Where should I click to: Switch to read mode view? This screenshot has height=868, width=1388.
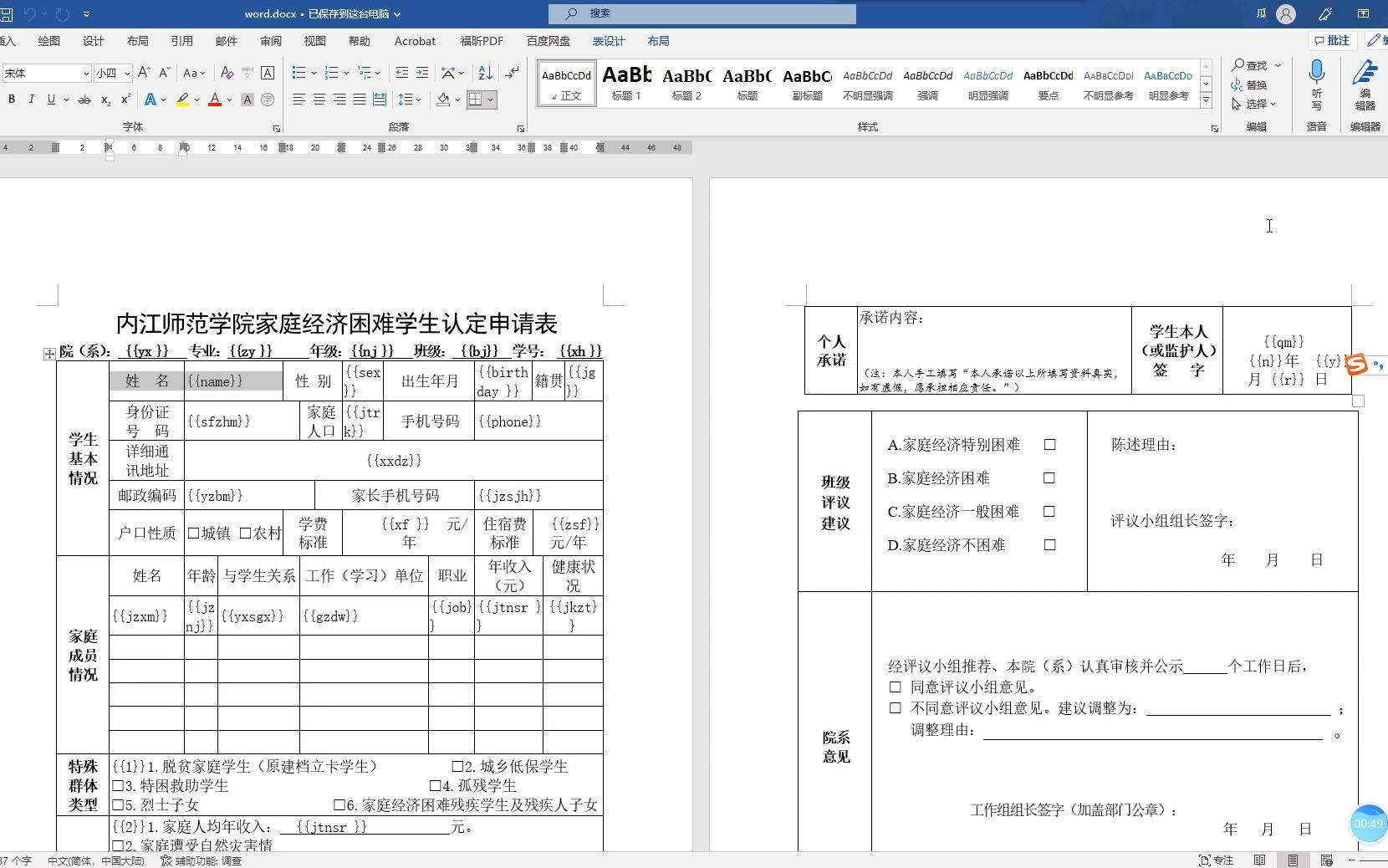pyautogui.click(x=1259, y=860)
